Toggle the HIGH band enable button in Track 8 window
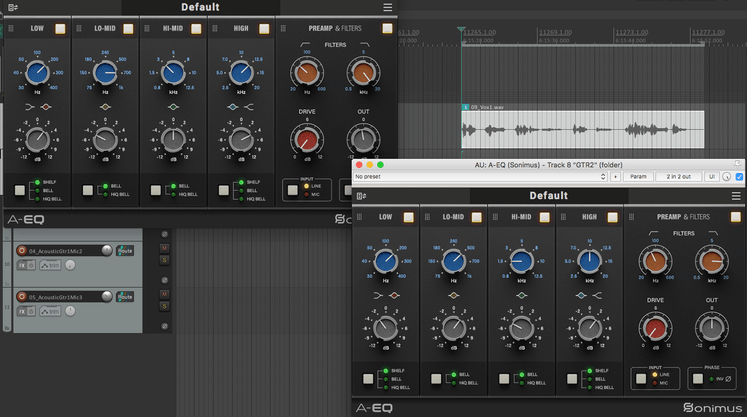Viewport: 747px width, 417px height. (612, 217)
